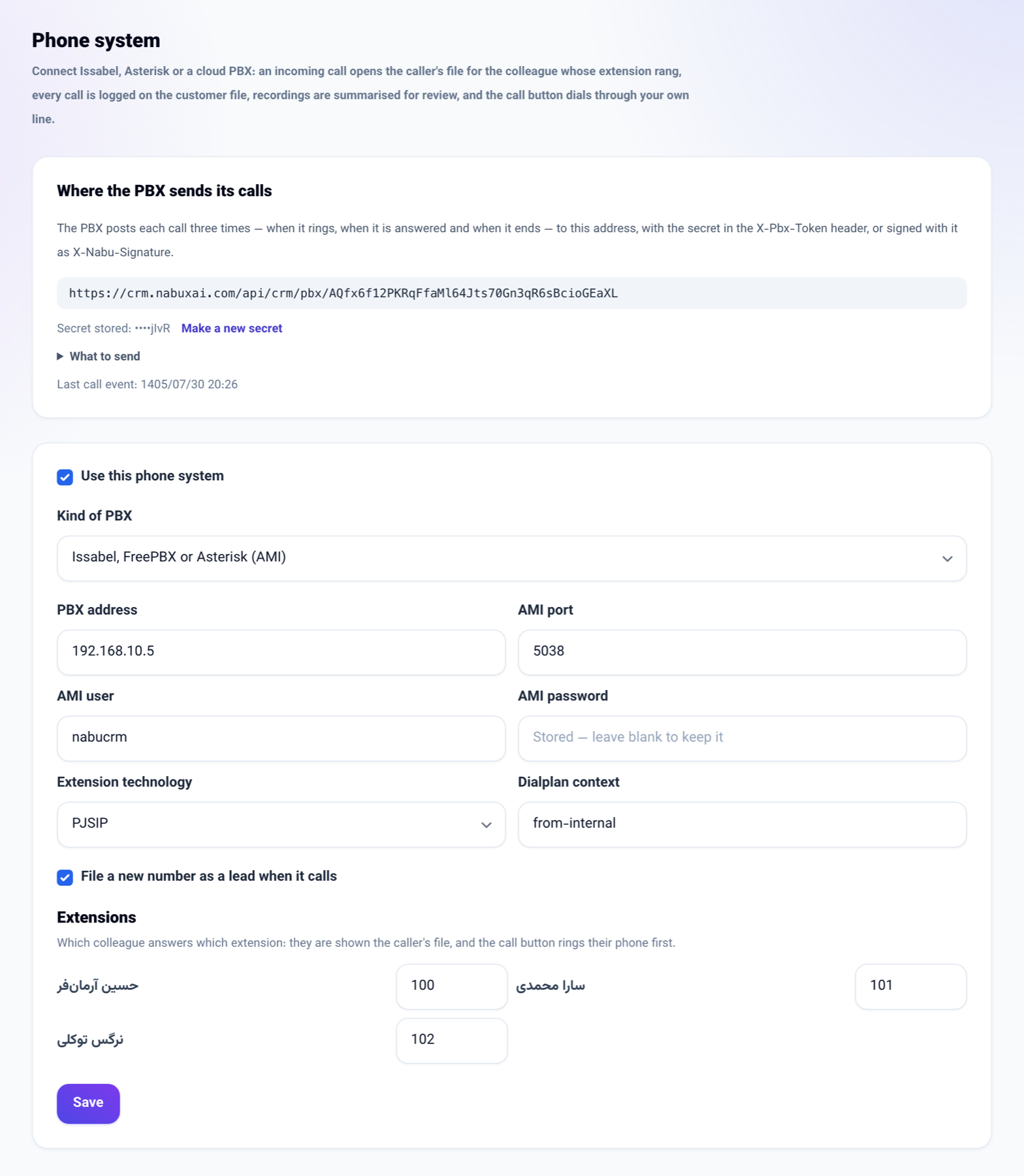
Task: Click the Save button
Action: tap(88, 1103)
